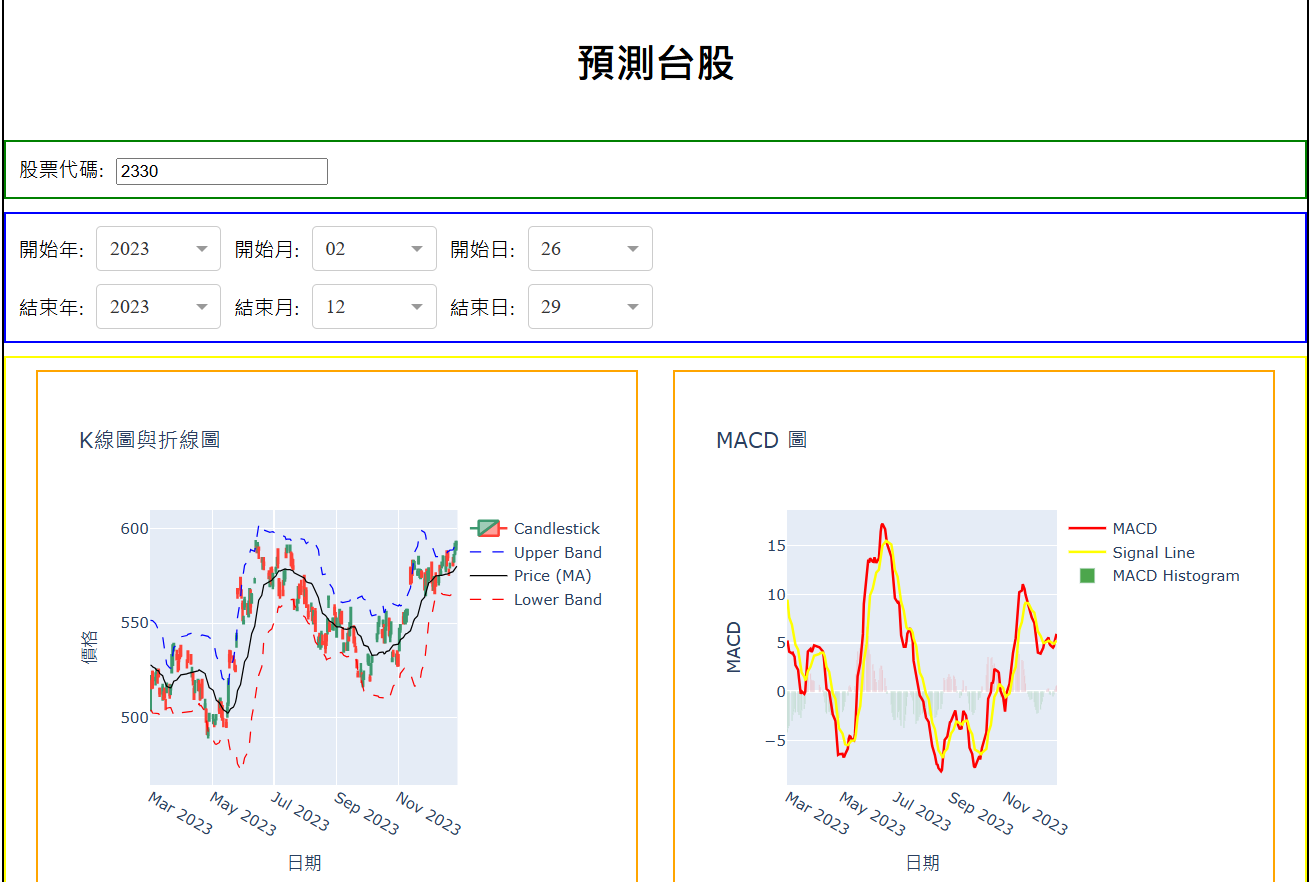Click the 日期 label under candlestick chart
The height and width of the screenshot is (882, 1310).
pos(304,863)
